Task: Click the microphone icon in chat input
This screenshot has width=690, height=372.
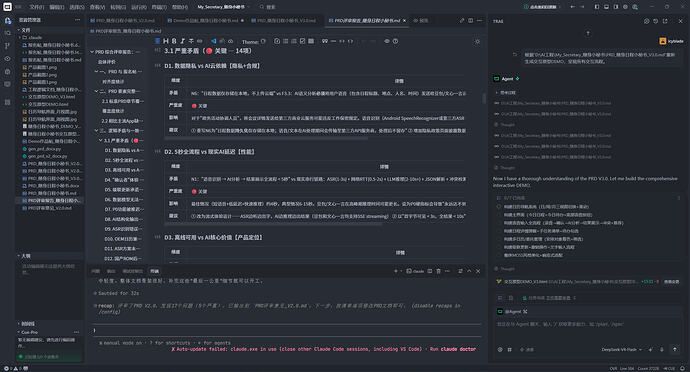Action: 661,349
